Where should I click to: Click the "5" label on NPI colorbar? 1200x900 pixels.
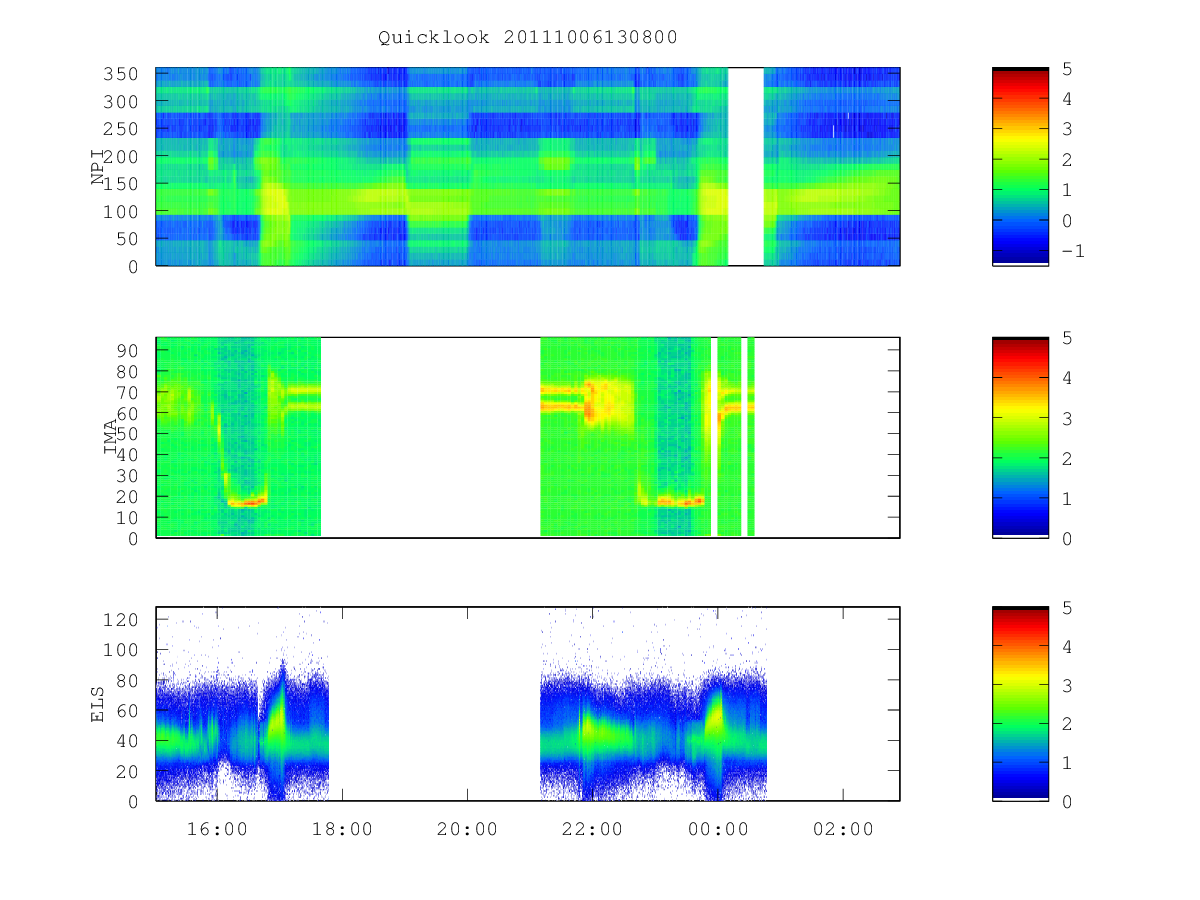pos(1066,68)
